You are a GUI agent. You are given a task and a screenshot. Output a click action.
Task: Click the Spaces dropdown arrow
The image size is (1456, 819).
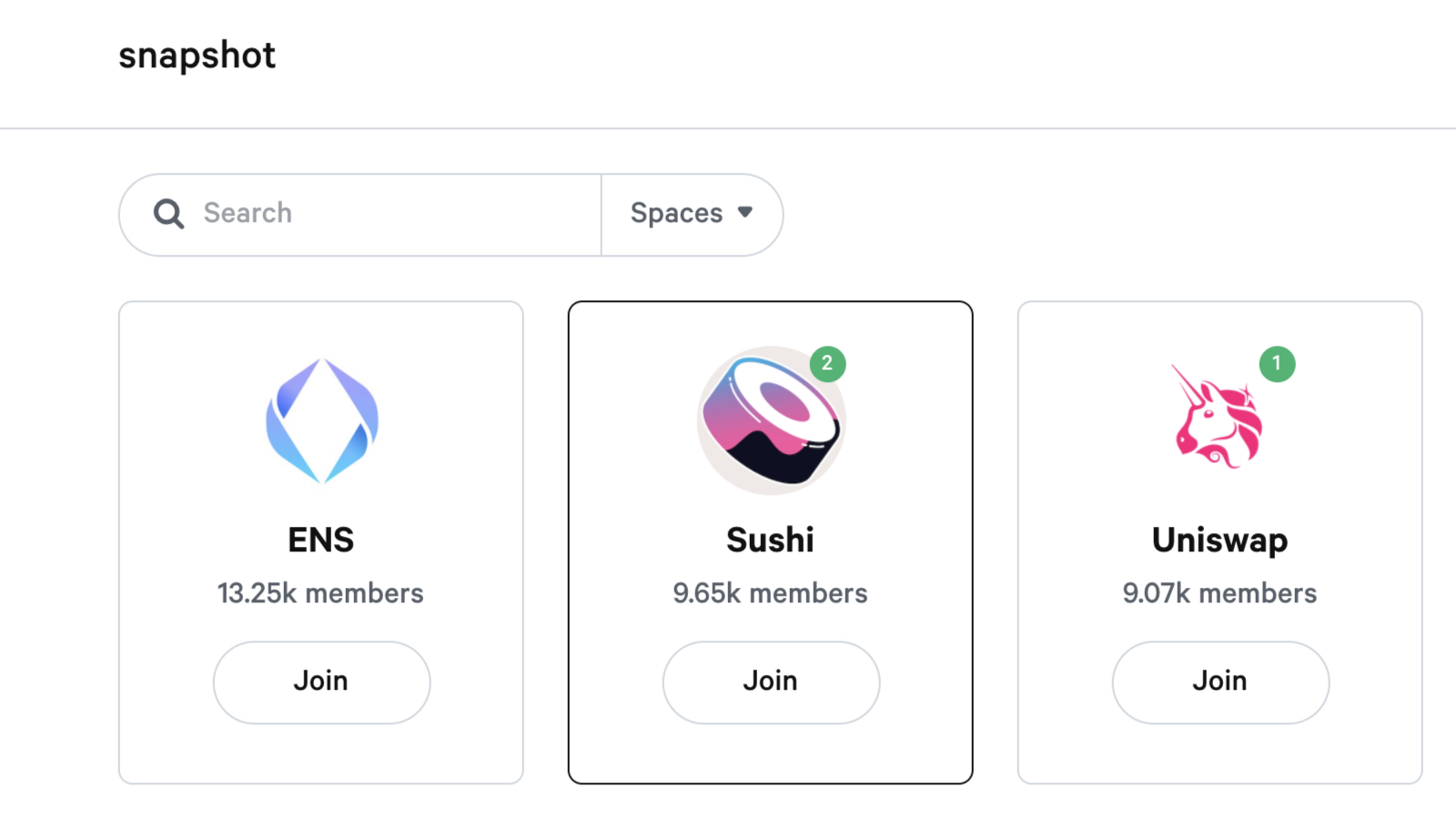[x=745, y=212]
